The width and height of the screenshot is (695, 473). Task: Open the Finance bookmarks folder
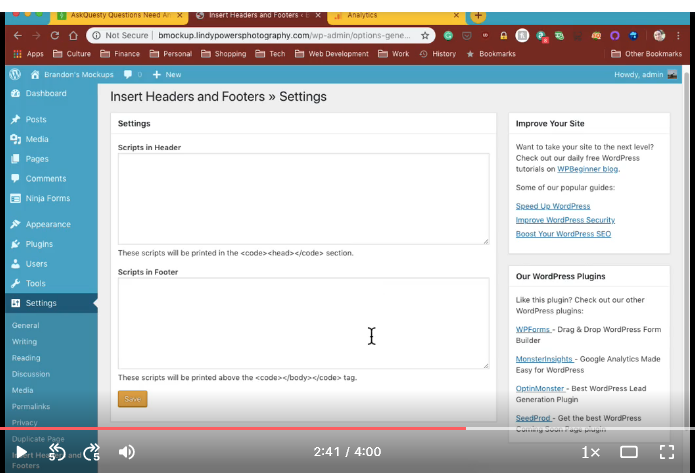[120, 54]
